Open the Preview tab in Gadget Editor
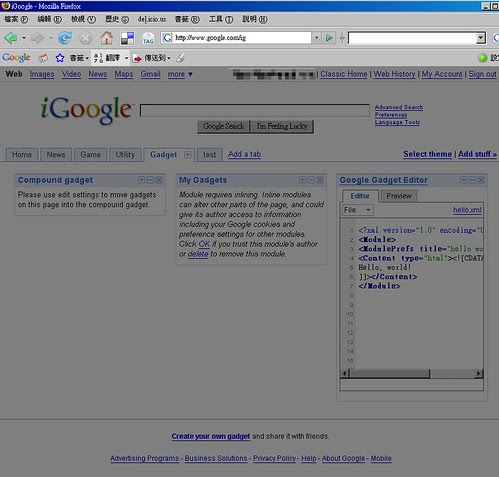499x477 pixels. click(399, 196)
